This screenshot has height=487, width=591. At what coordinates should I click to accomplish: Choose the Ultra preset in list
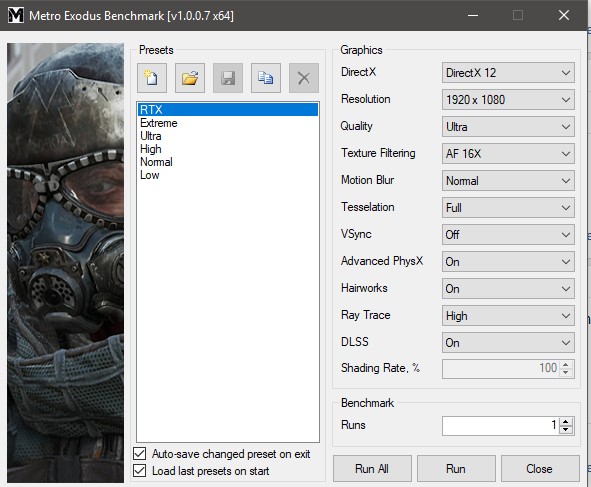coord(228,136)
